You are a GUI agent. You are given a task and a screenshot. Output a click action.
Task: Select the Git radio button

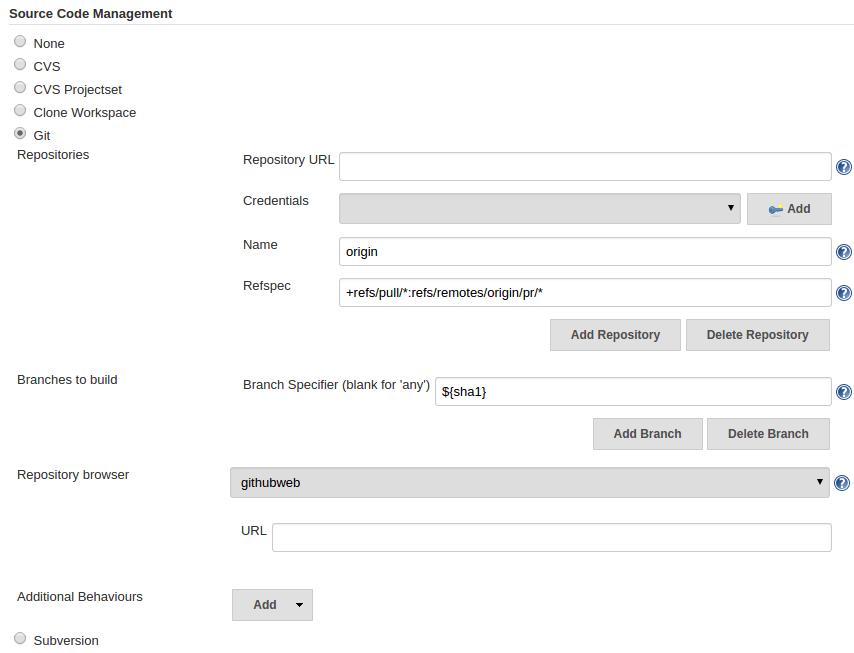click(x=20, y=133)
